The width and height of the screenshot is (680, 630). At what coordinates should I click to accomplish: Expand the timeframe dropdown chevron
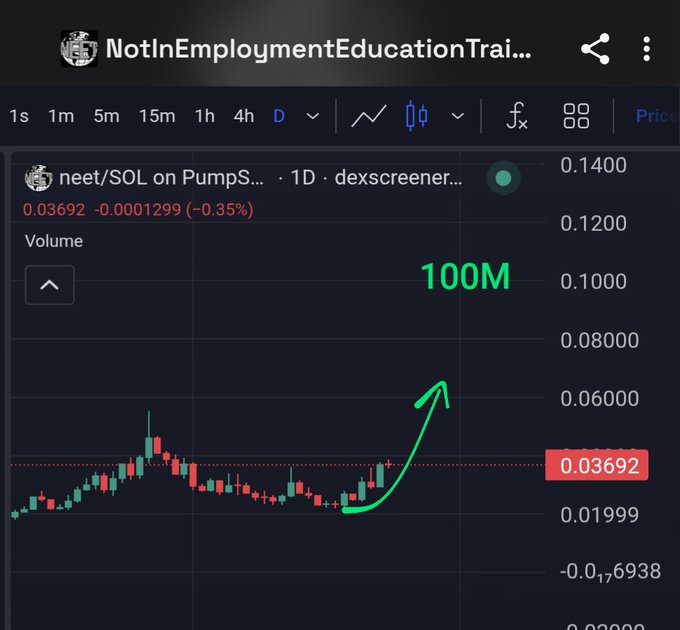tap(313, 116)
